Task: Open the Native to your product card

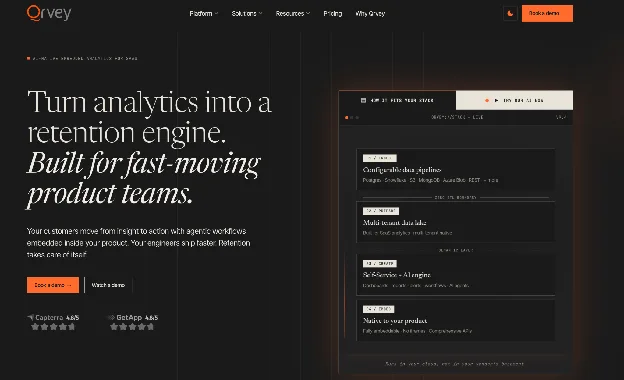Action: (x=456, y=320)
